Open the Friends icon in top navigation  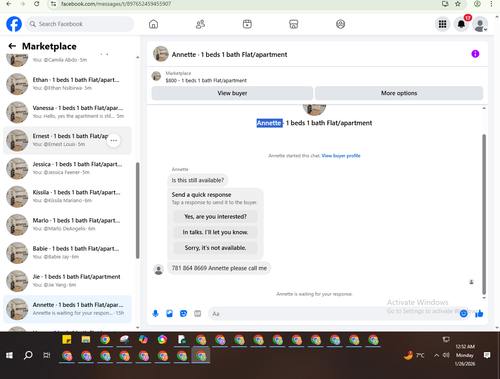pos(200,24)
